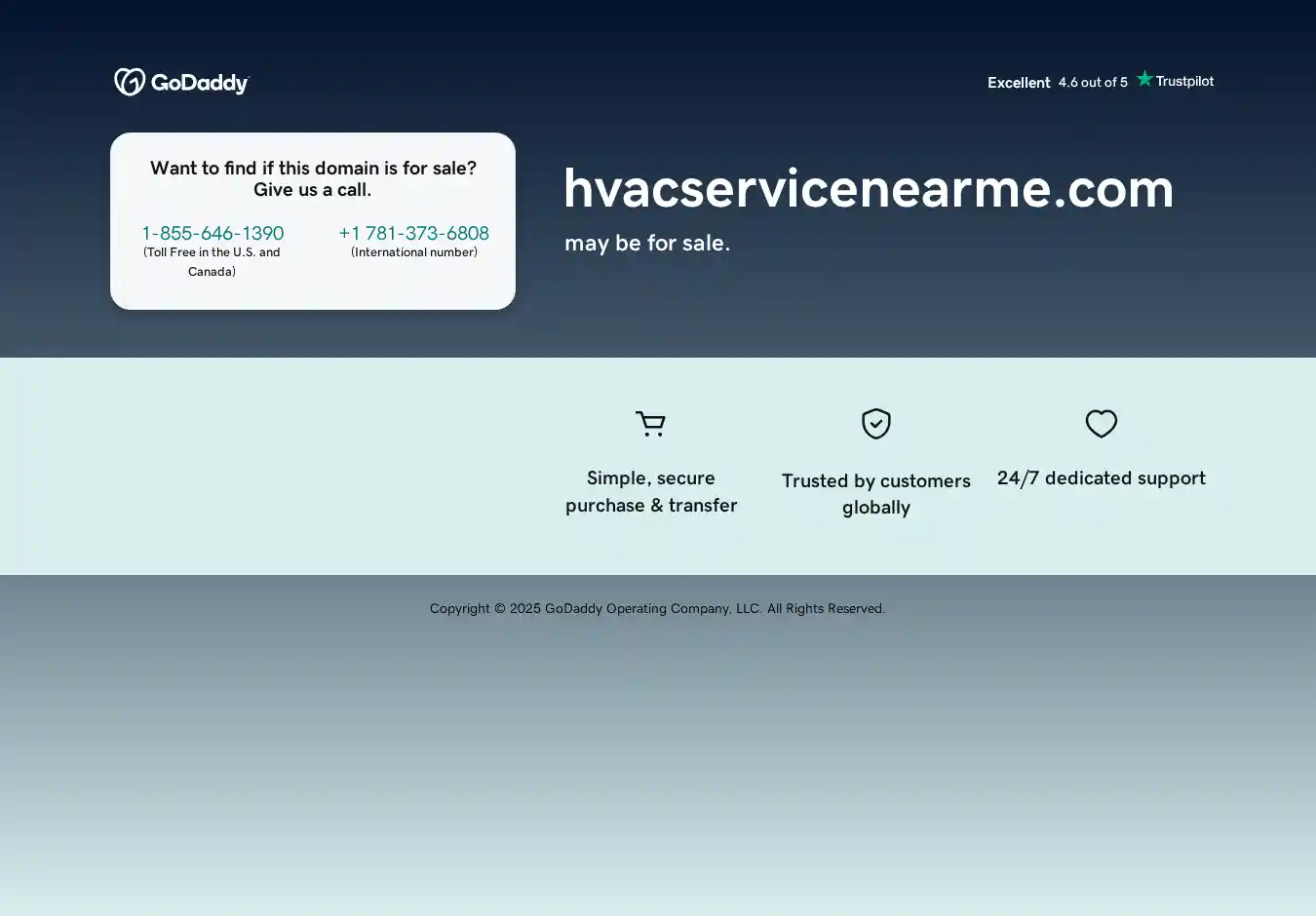This screenshot has height=916, width=1316.
Task: Click the GoDaddy wordmark text
Action: 200,84
